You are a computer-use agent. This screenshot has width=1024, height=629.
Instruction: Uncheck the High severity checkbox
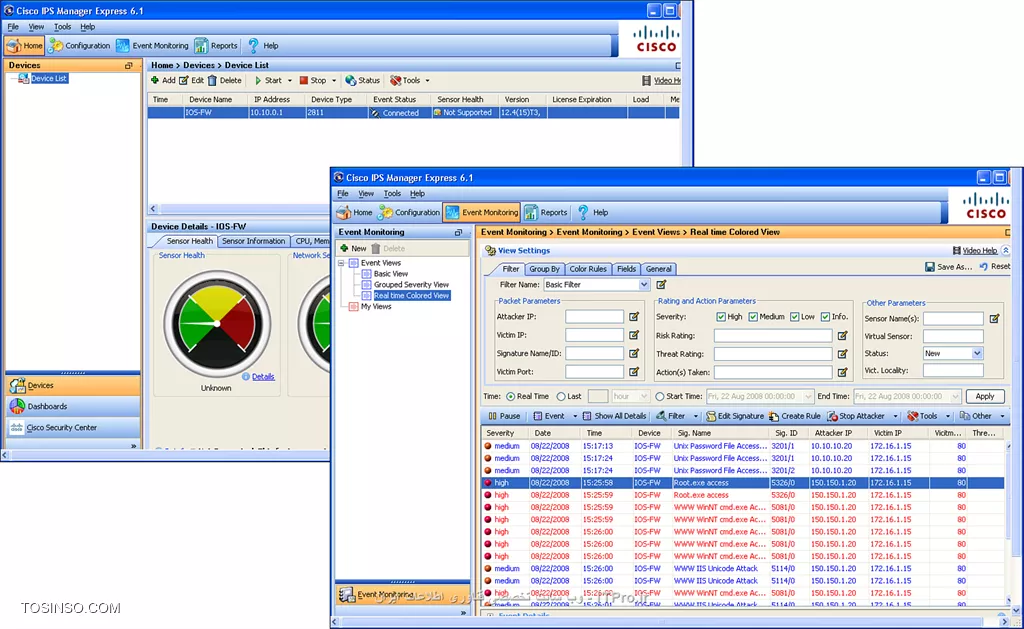tap(720, 317)
